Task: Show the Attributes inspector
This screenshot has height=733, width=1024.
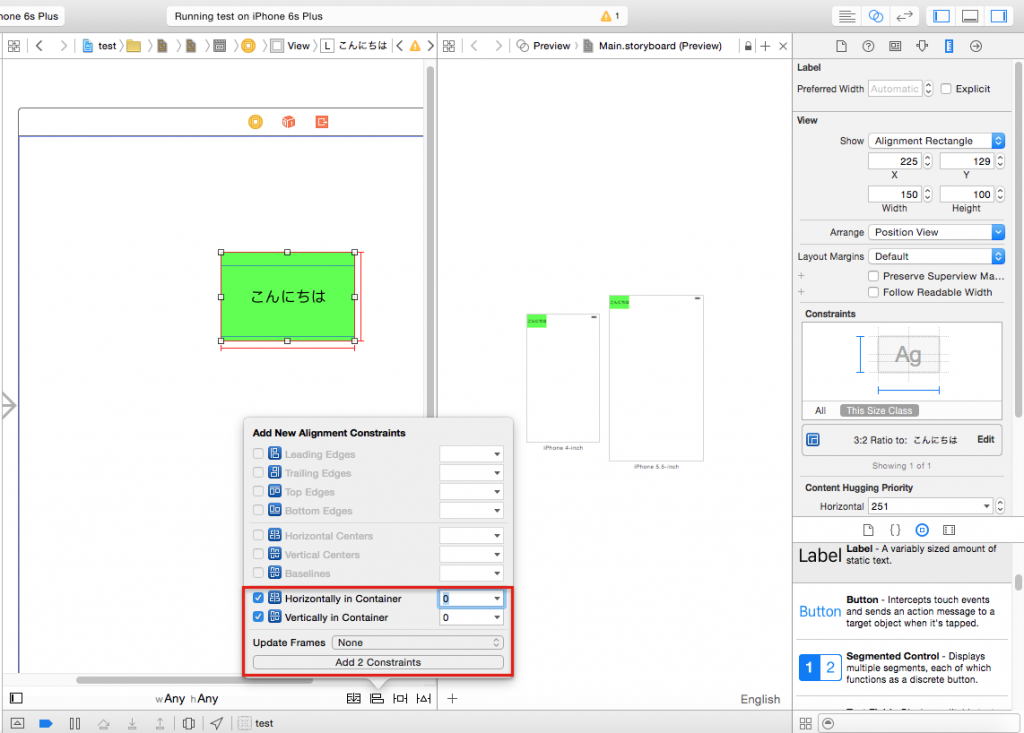Action: 921,46
